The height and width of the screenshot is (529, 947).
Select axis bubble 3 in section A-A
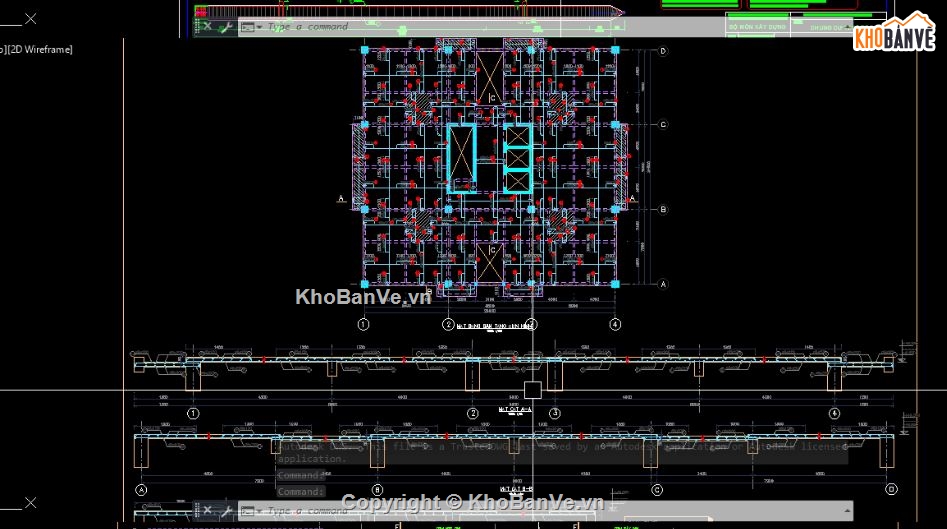(x=554, y=414)
